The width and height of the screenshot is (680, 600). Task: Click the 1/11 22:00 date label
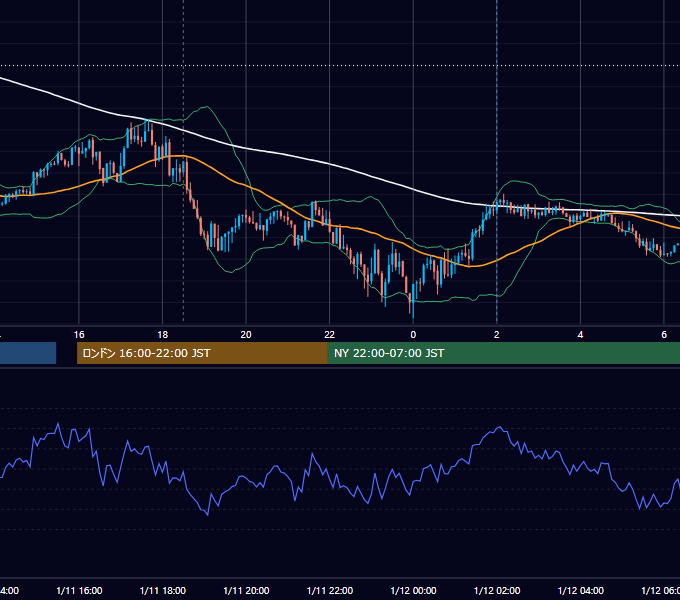(330, 590)
